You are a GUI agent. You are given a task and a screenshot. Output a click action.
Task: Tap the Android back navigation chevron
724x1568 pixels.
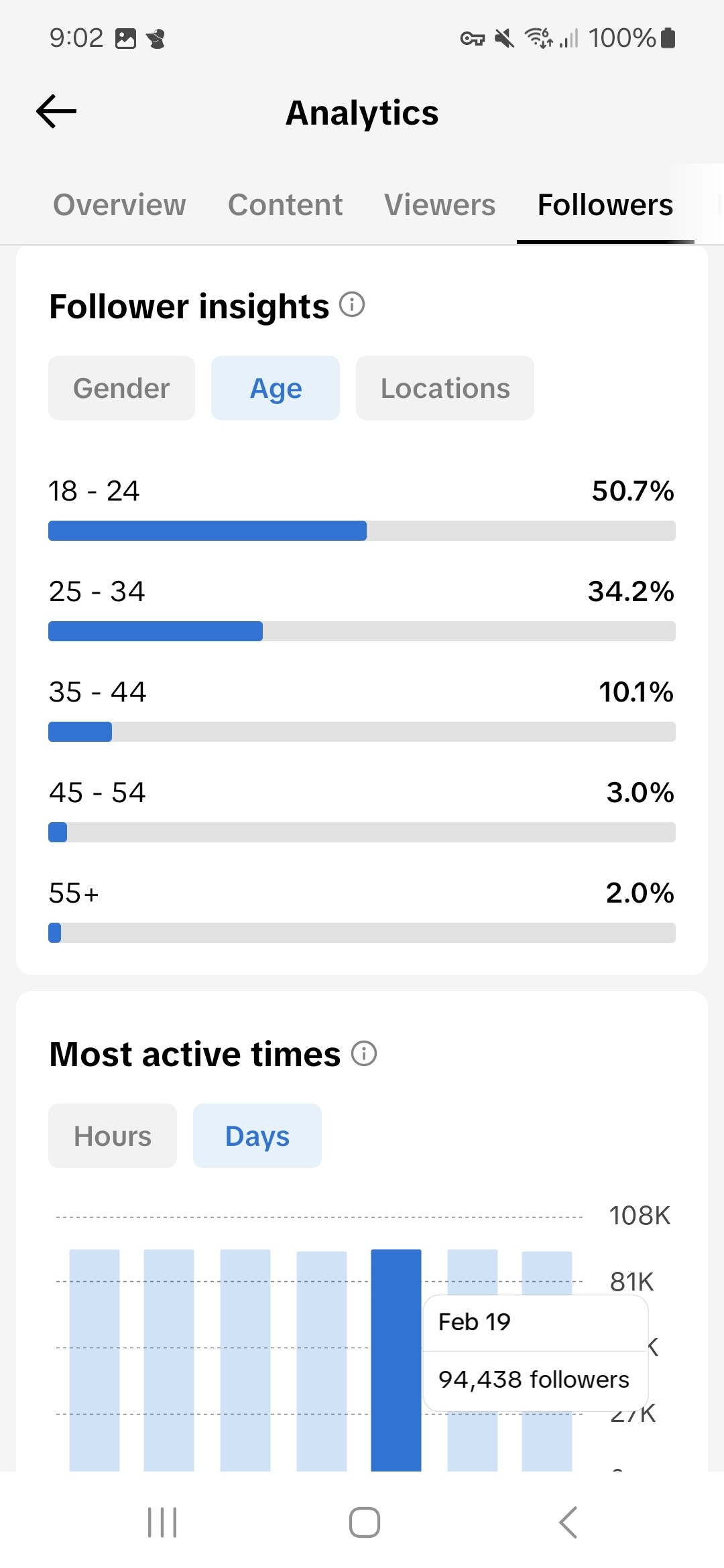click(568, 1522)
